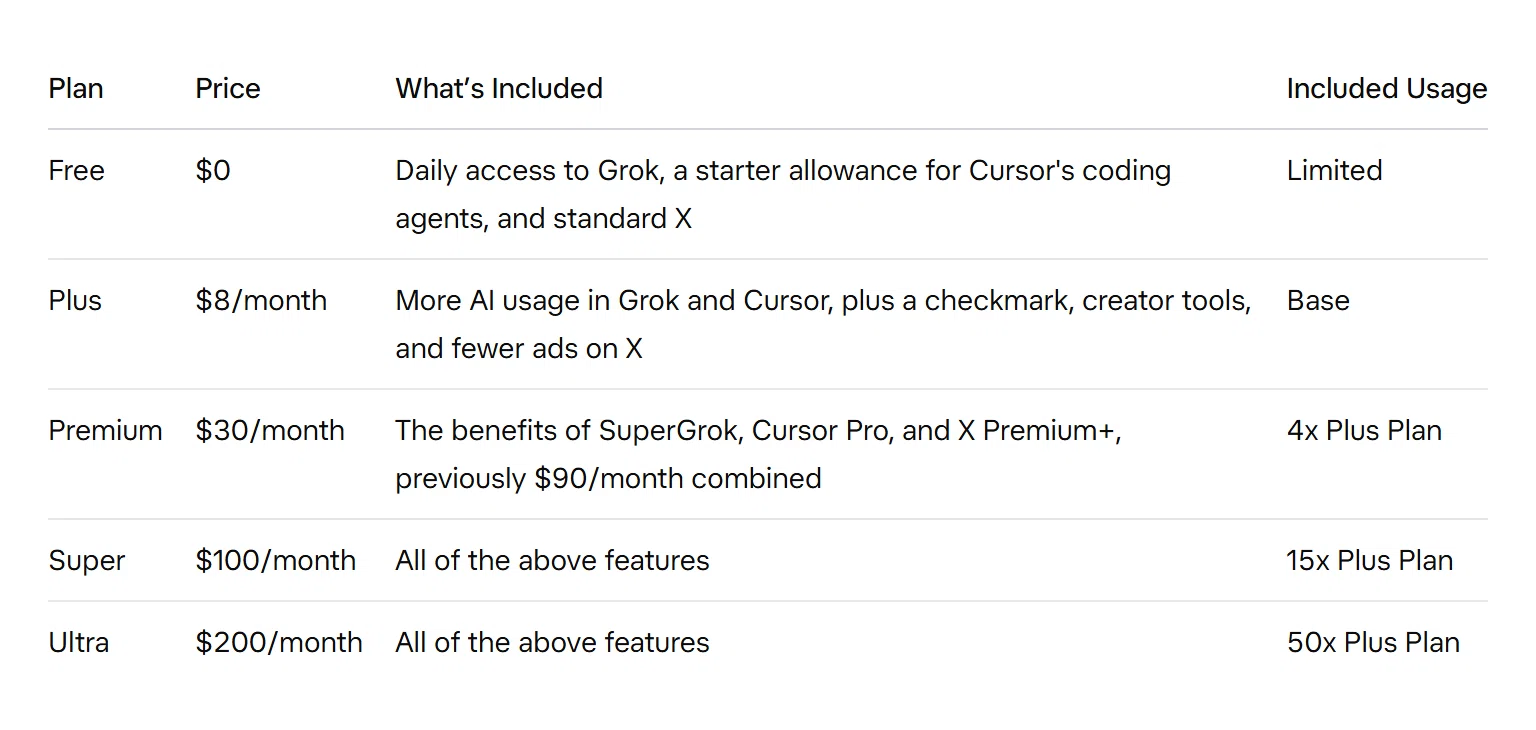The image size is (1536, 730).
Task: Click the Price column header
Action: click(228, 88)
